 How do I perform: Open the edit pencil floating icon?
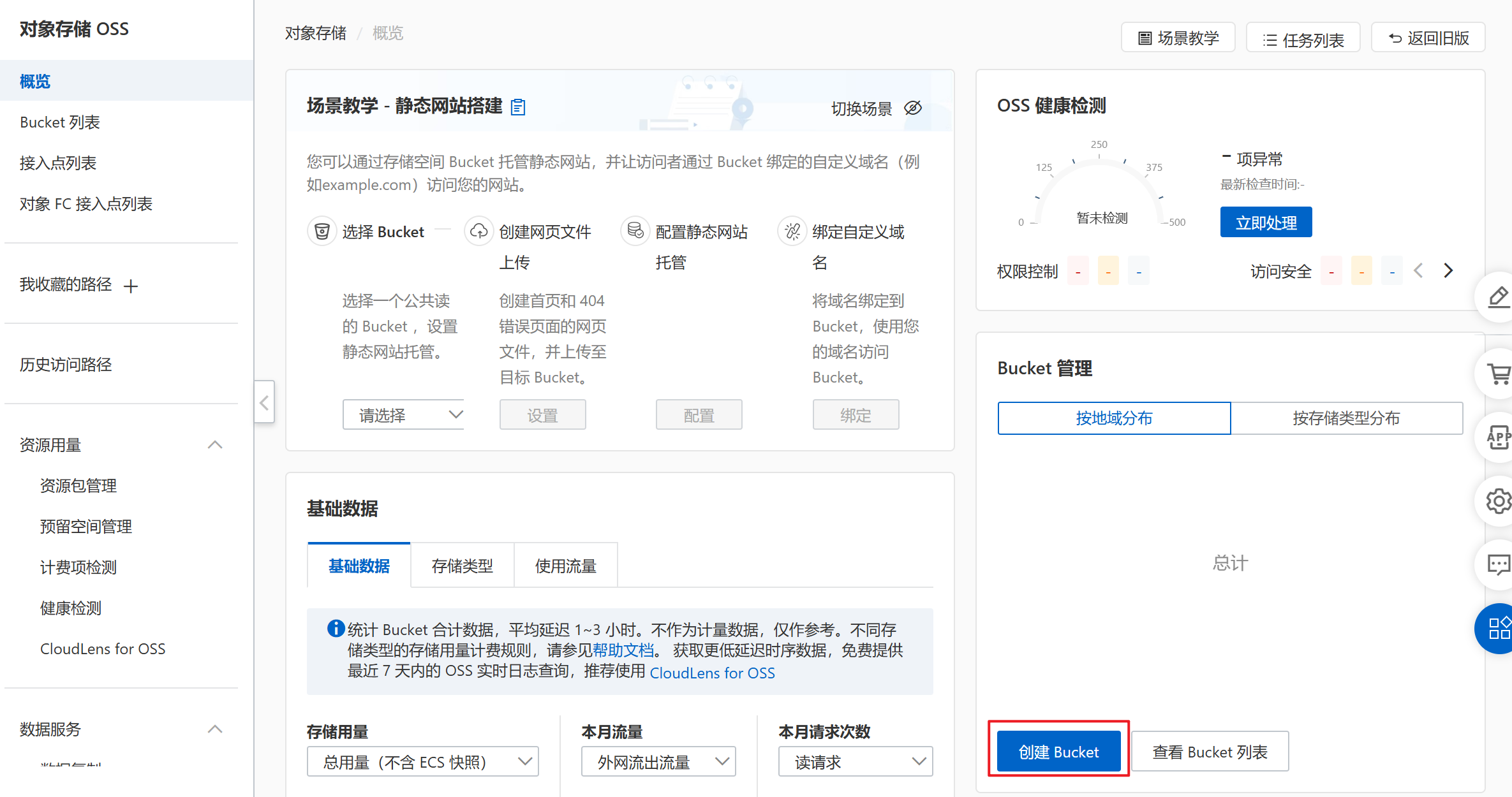[x=1497, y=296]
